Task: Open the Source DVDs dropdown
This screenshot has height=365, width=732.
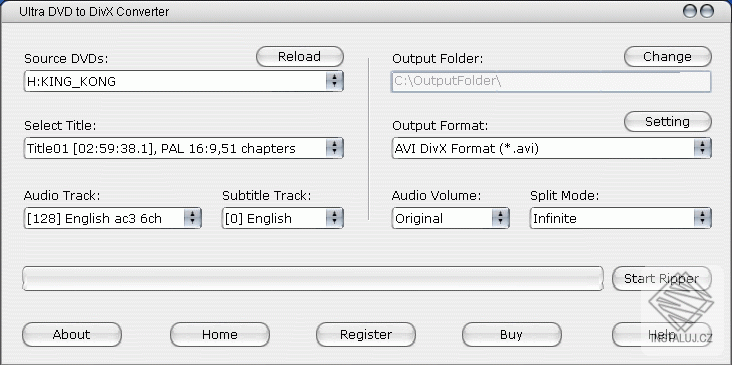Action: [x=183, y=81]
